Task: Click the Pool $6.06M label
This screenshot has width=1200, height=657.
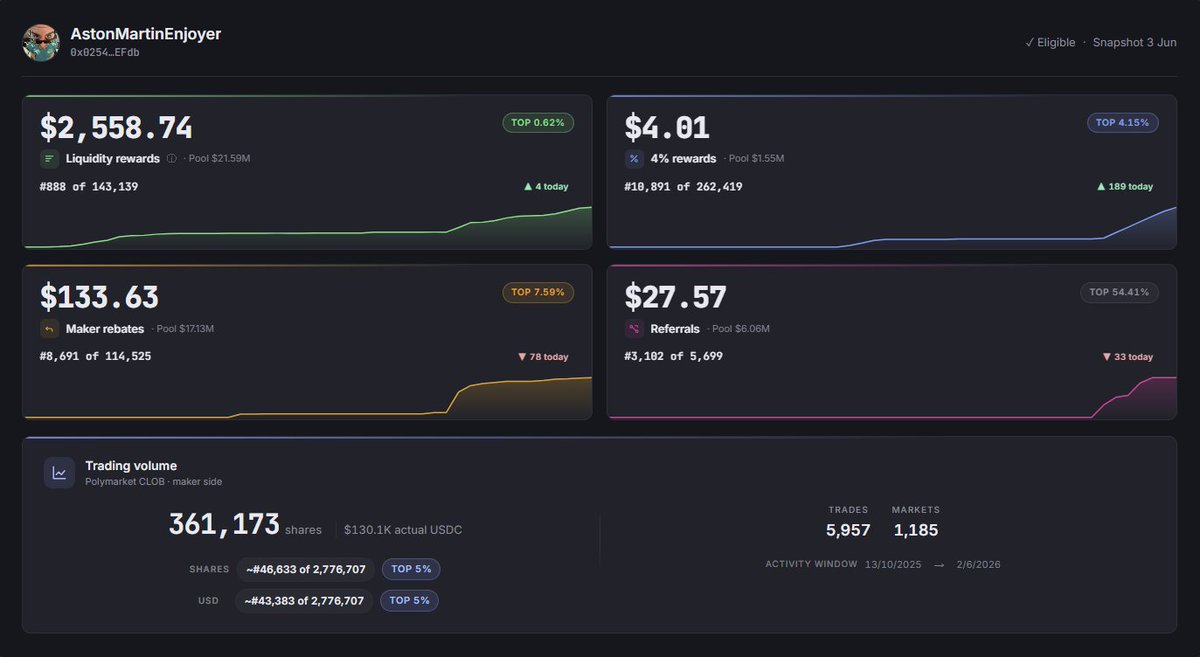Action: coord(741,329)
